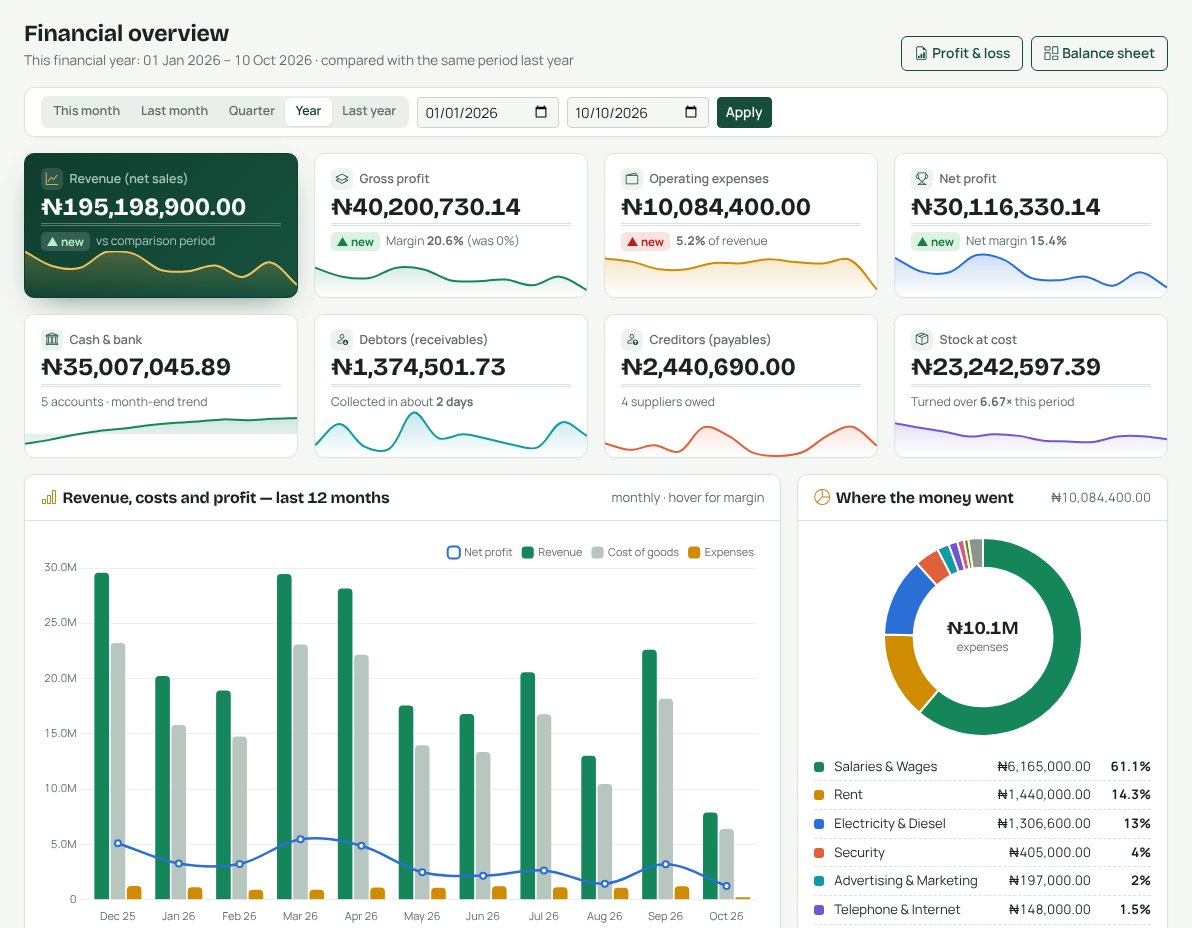Click Debtors value ₦1,374,501.73
This screenshot has width=1192, height=928.
[x=418, y=367]
